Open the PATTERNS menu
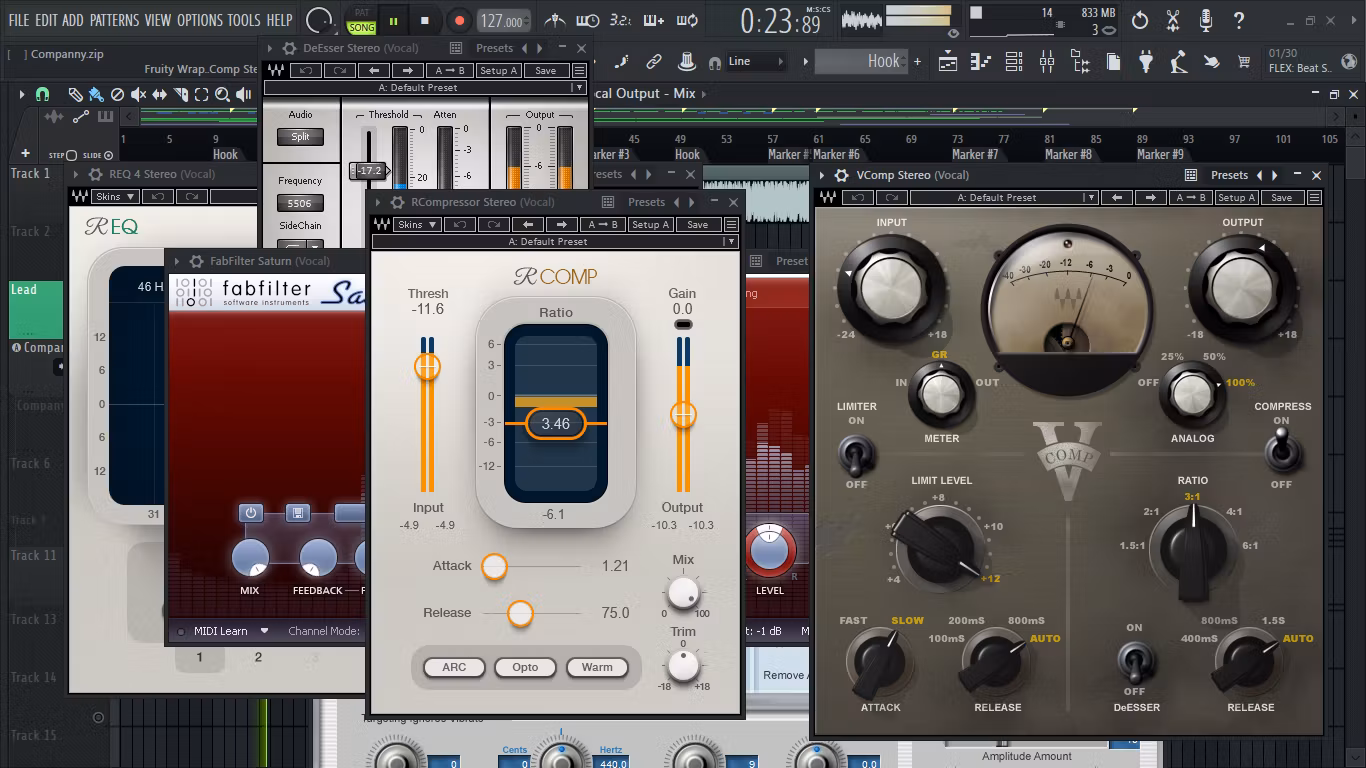 click(115, 20)
